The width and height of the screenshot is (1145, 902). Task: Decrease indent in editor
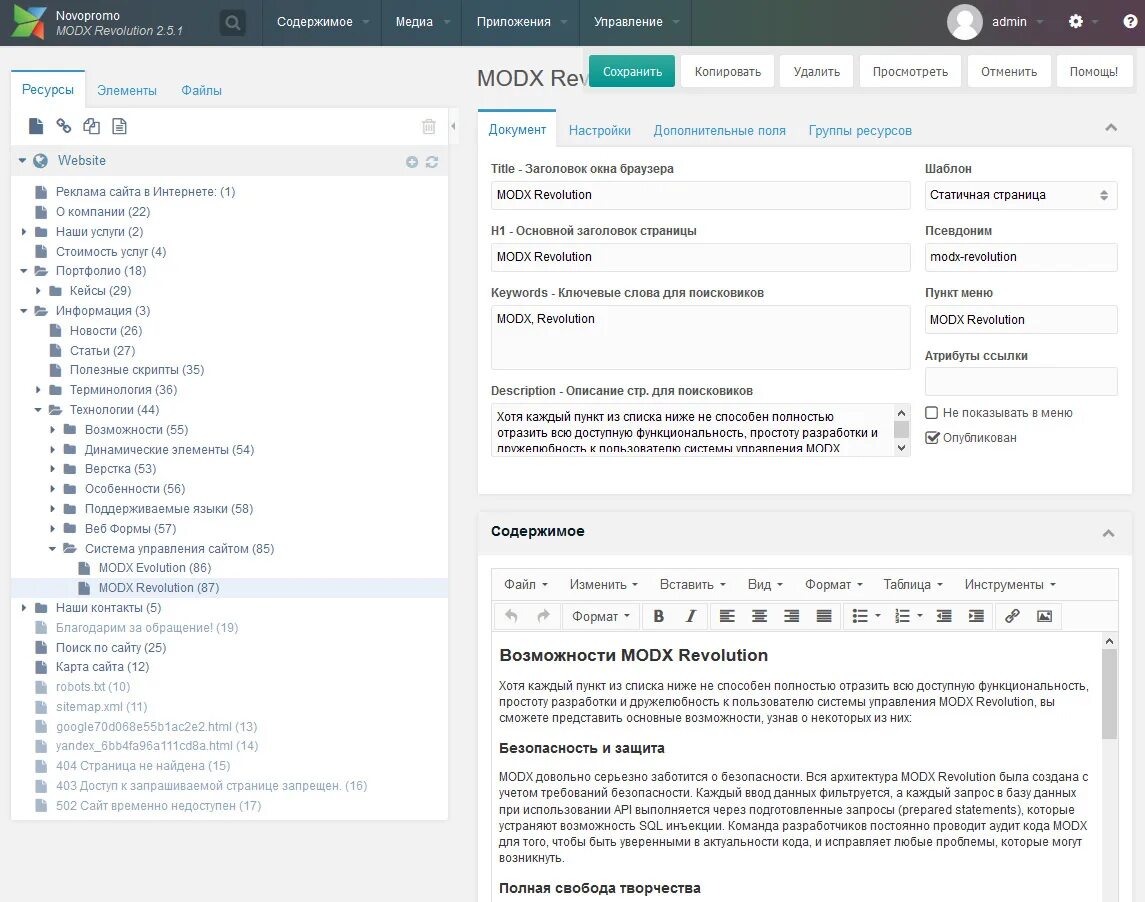[944, 616]
